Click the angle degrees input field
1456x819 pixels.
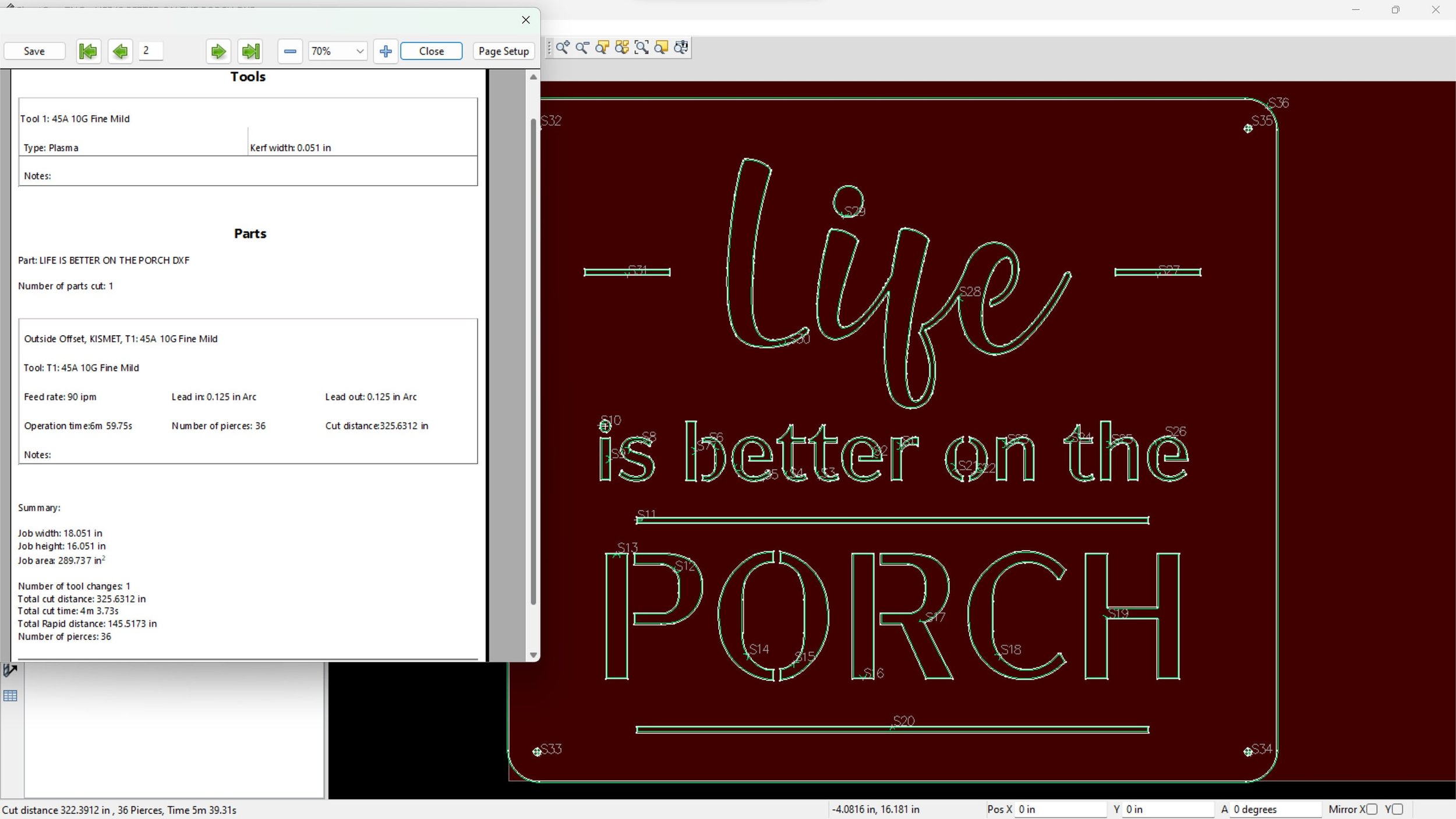coord(1275,809)
